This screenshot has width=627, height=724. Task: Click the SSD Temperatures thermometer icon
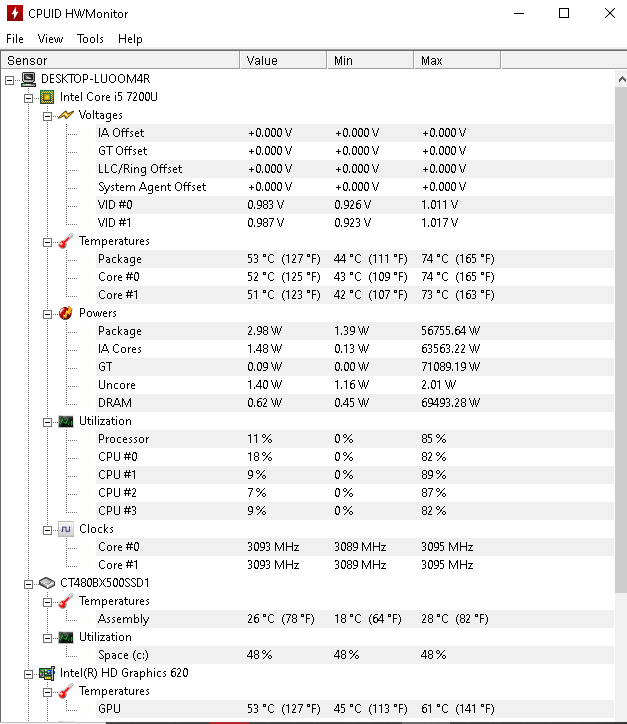(66, 601)
